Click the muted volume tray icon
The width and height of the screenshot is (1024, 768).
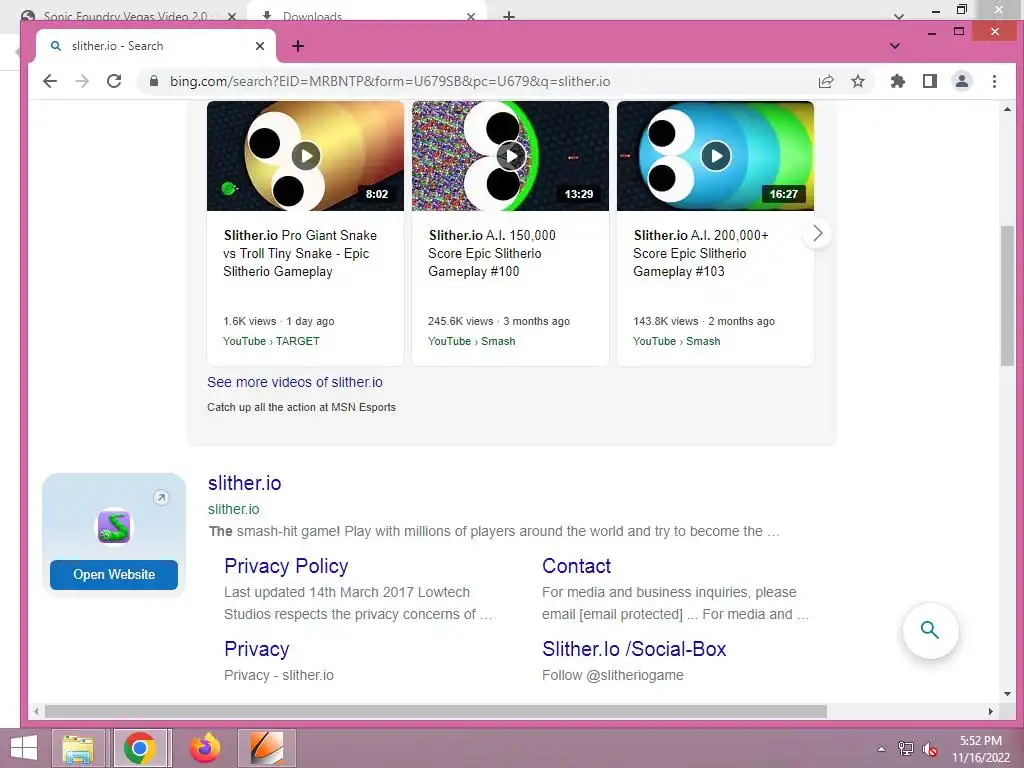(930, 749)
